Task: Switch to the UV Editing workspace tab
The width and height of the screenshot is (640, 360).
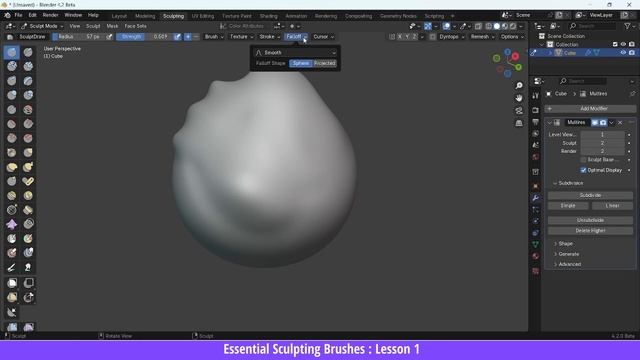Action: coord(203,16)
